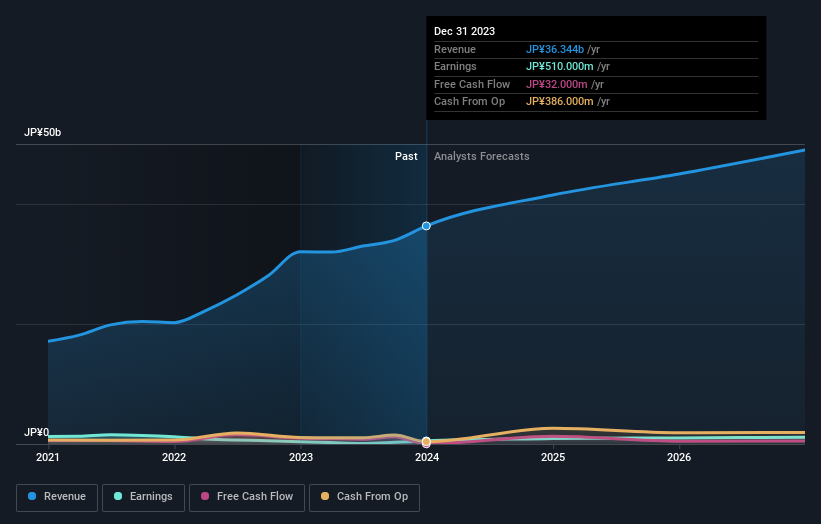821x524 pixels.
Task: Click the 2021 x-axis label
Action: pyautogui.click(x=48, y=458)
